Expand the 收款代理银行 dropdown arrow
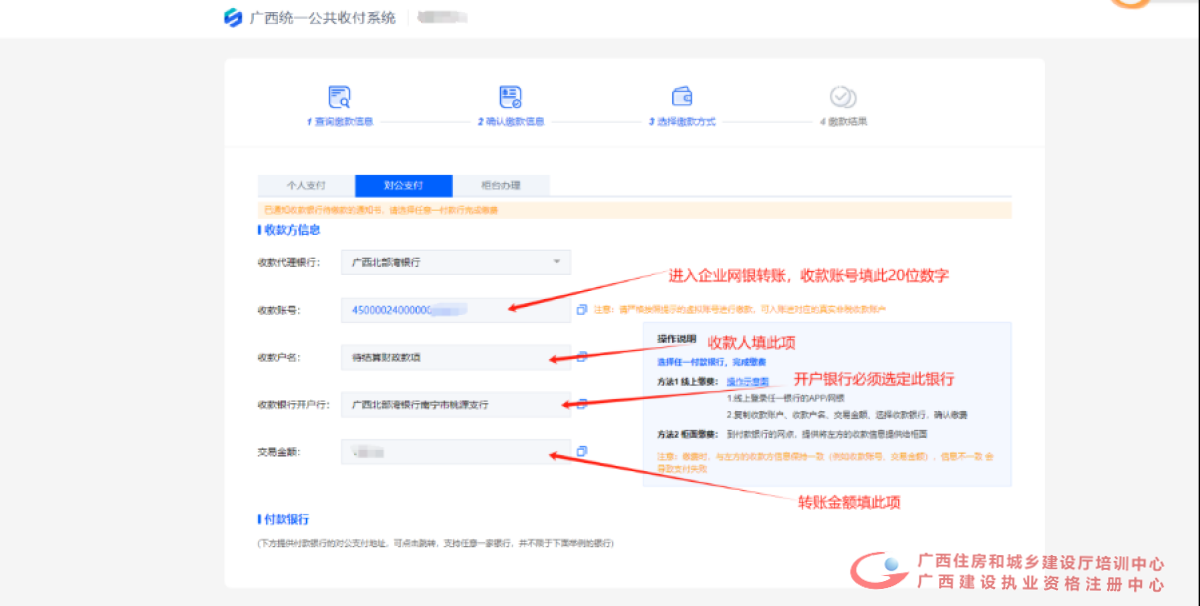1200x606 pixels. [x=557, y=262]
